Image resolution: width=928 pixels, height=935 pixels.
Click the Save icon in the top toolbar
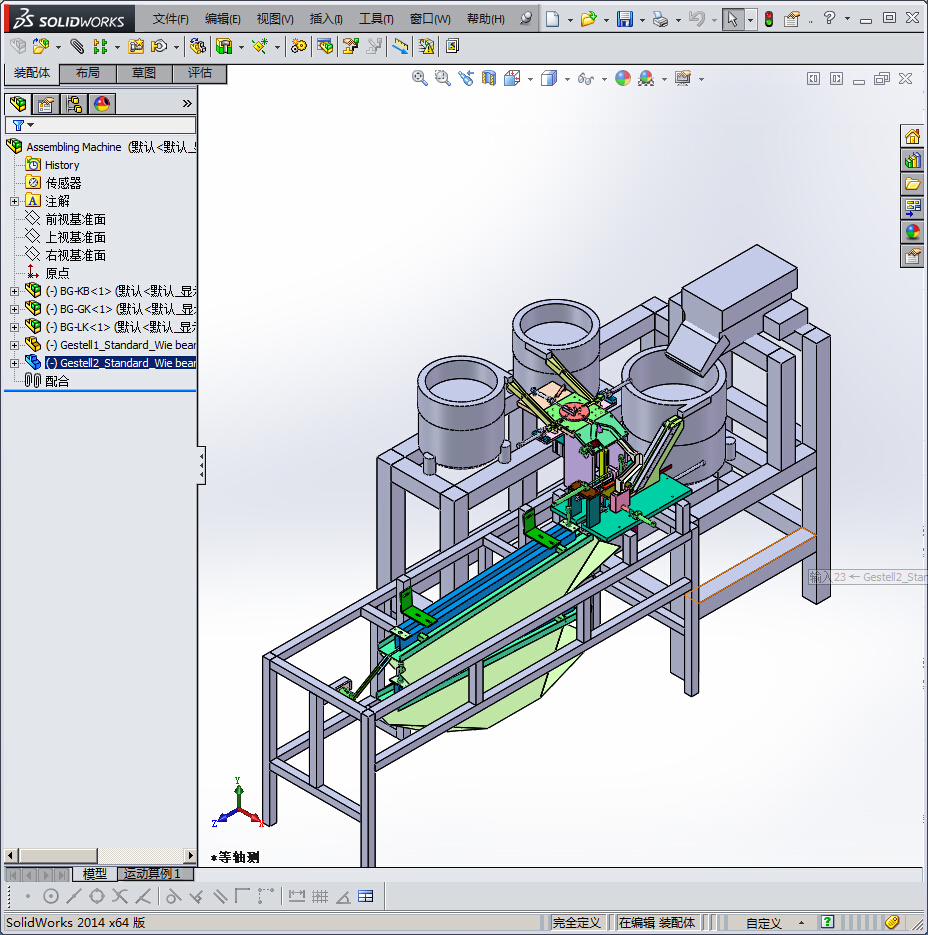[x=624, y=19]
